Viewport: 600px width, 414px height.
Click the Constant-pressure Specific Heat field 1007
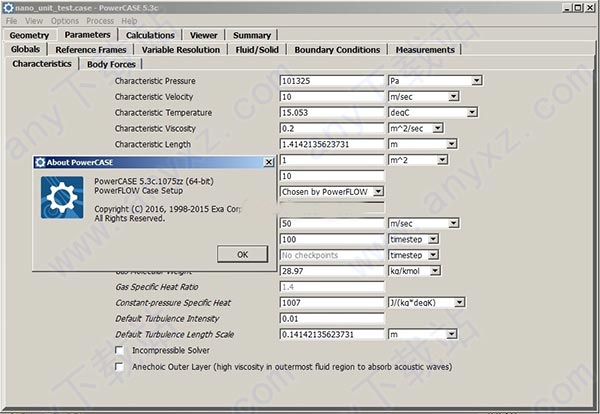click(332, 303)
